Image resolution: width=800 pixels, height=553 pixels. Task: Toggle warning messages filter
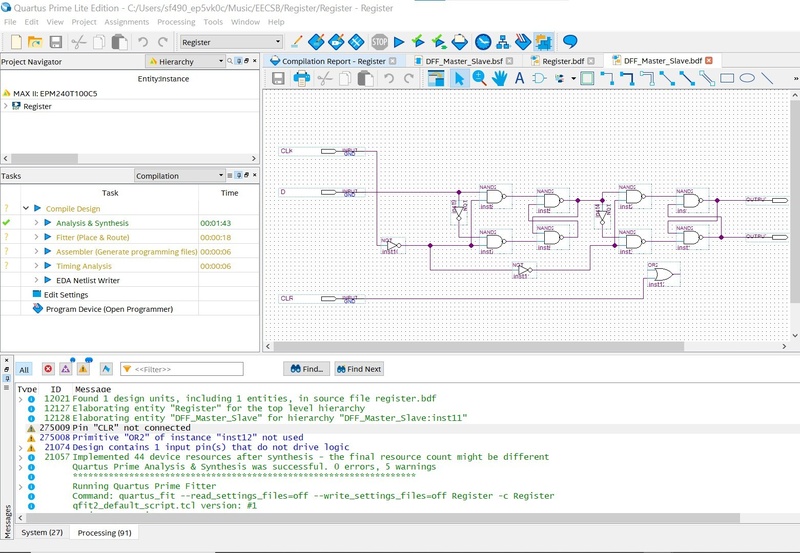click(x=84, y=369)
